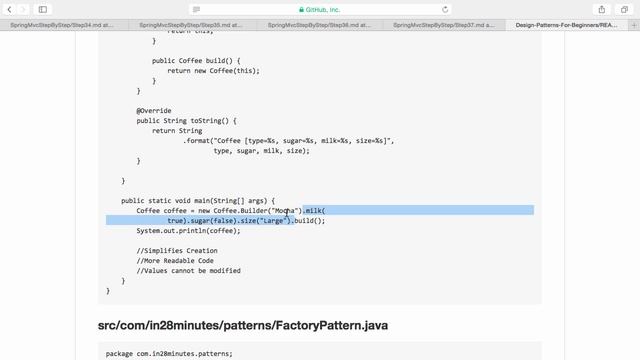Switch to Step35.md tab
This screenshot has width=640, height=360.
tap(191, 25)
